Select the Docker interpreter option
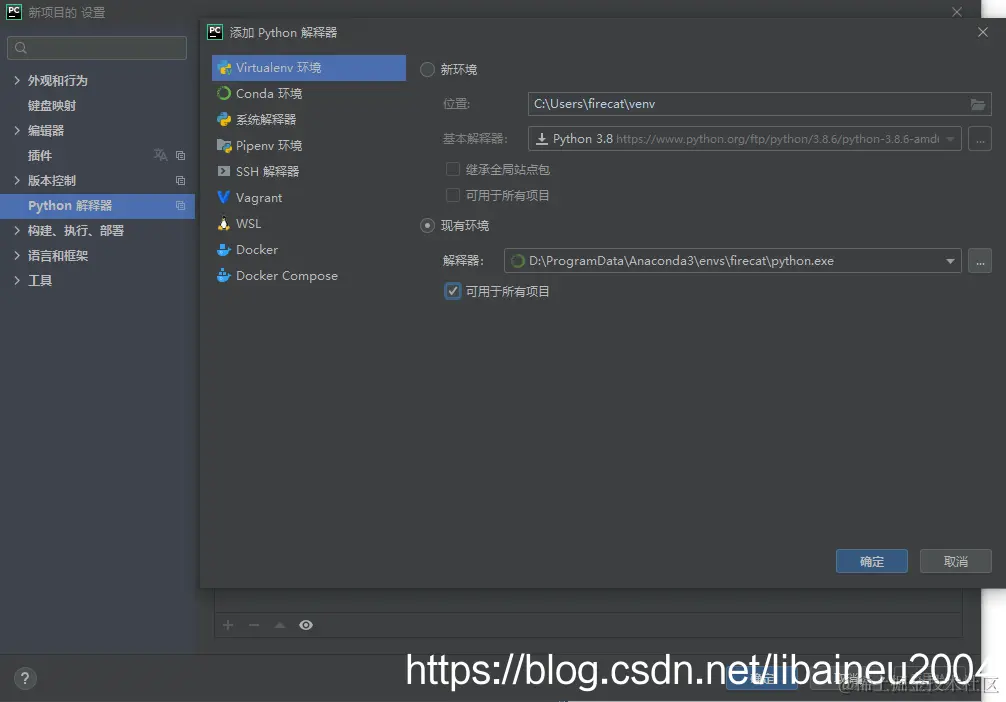This screenshot has width=1006, height=702. tap(309, 250)
